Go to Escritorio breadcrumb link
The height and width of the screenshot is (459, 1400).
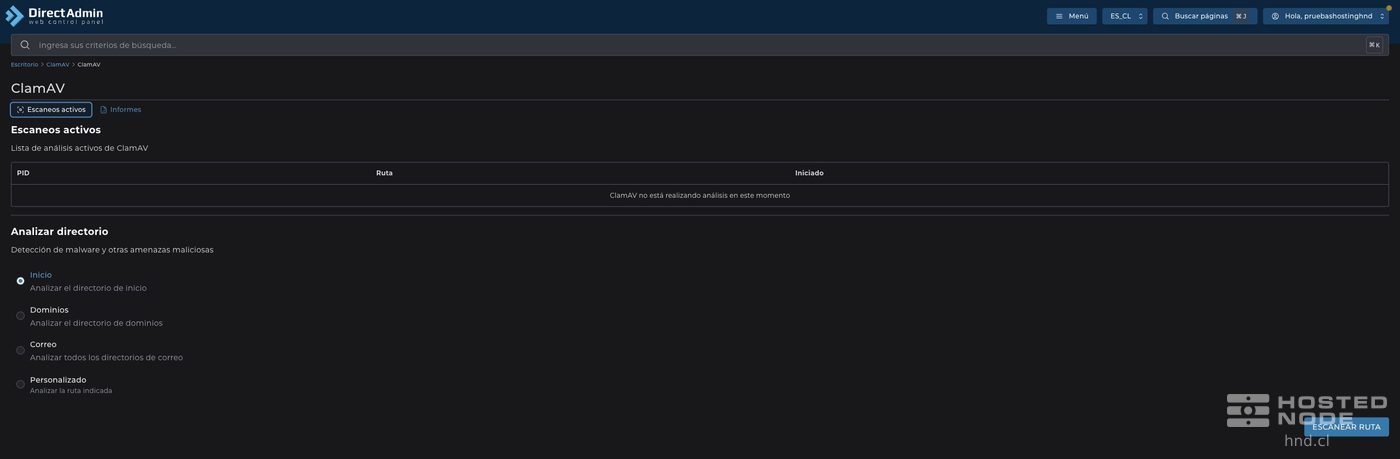[x=24, y=64]
